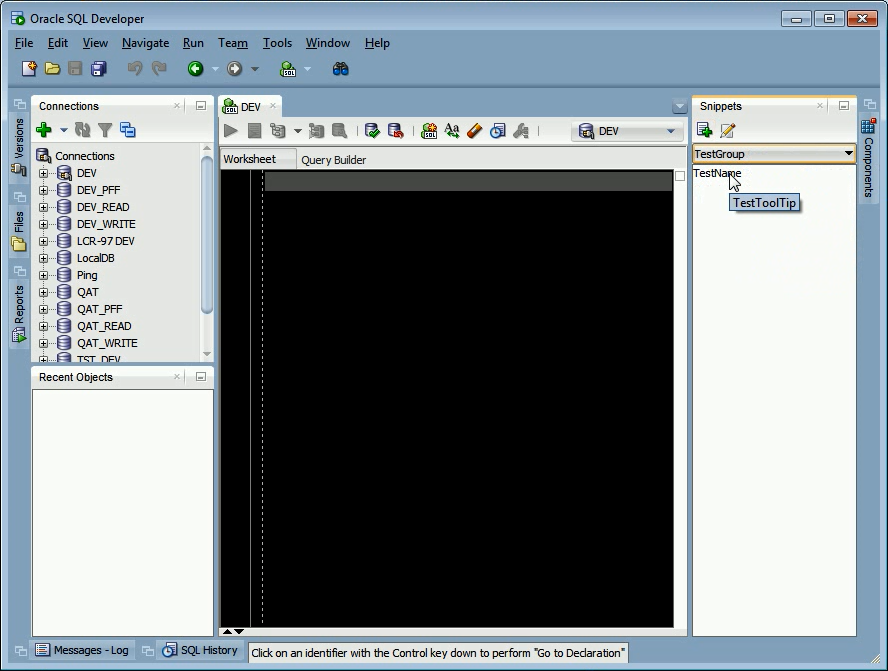Open the Versions side tab
The image size is (888, 671).
click(x=19, y=147)
